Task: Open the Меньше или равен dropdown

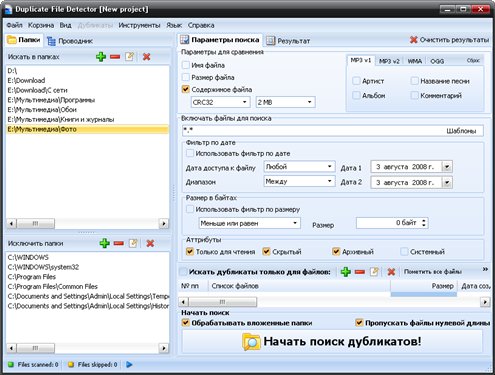Action: click(x=249, y=223)
